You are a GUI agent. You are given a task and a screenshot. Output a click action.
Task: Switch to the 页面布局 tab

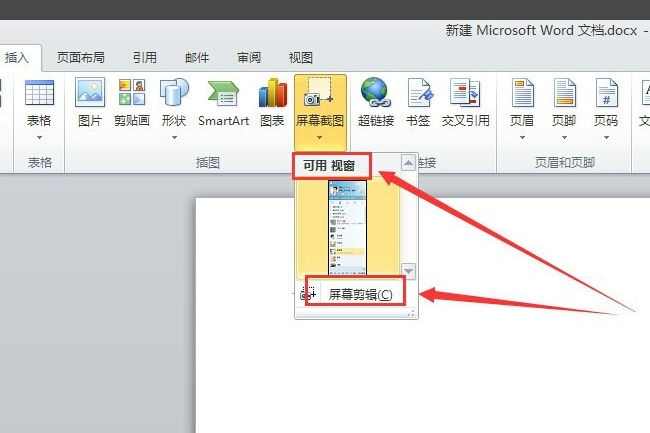pyautogui.click(x=80, y=58)
